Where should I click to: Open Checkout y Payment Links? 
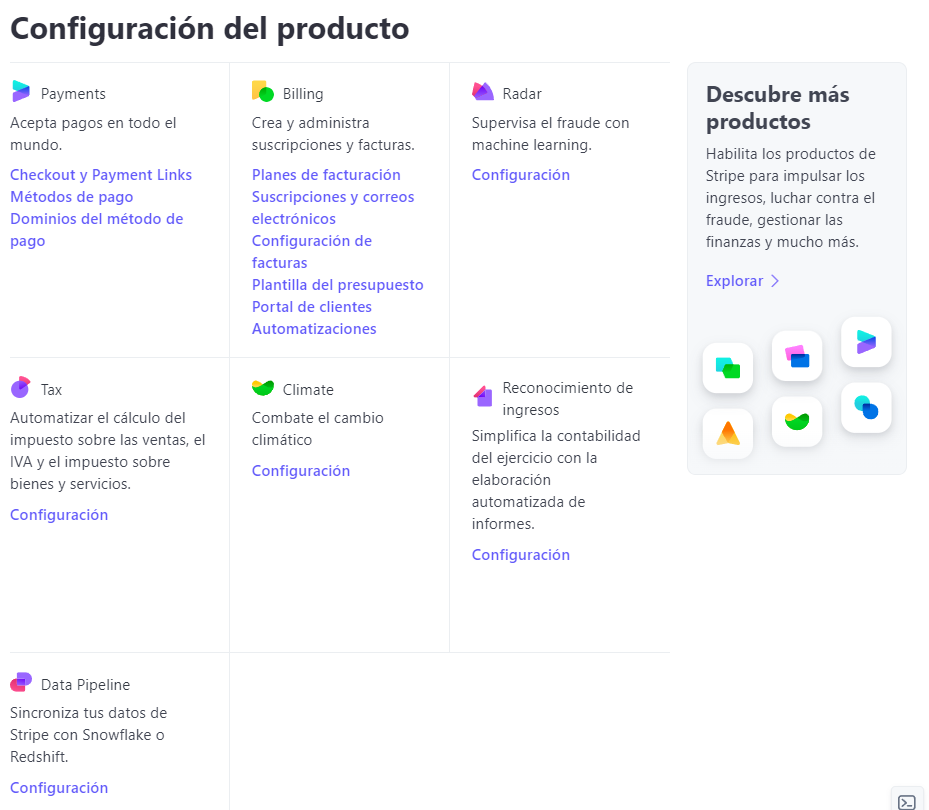(x=101, y=175)
